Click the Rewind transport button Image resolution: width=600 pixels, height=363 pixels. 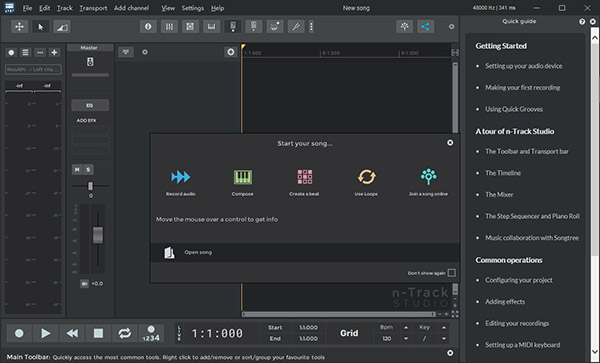tap(72, 334)
